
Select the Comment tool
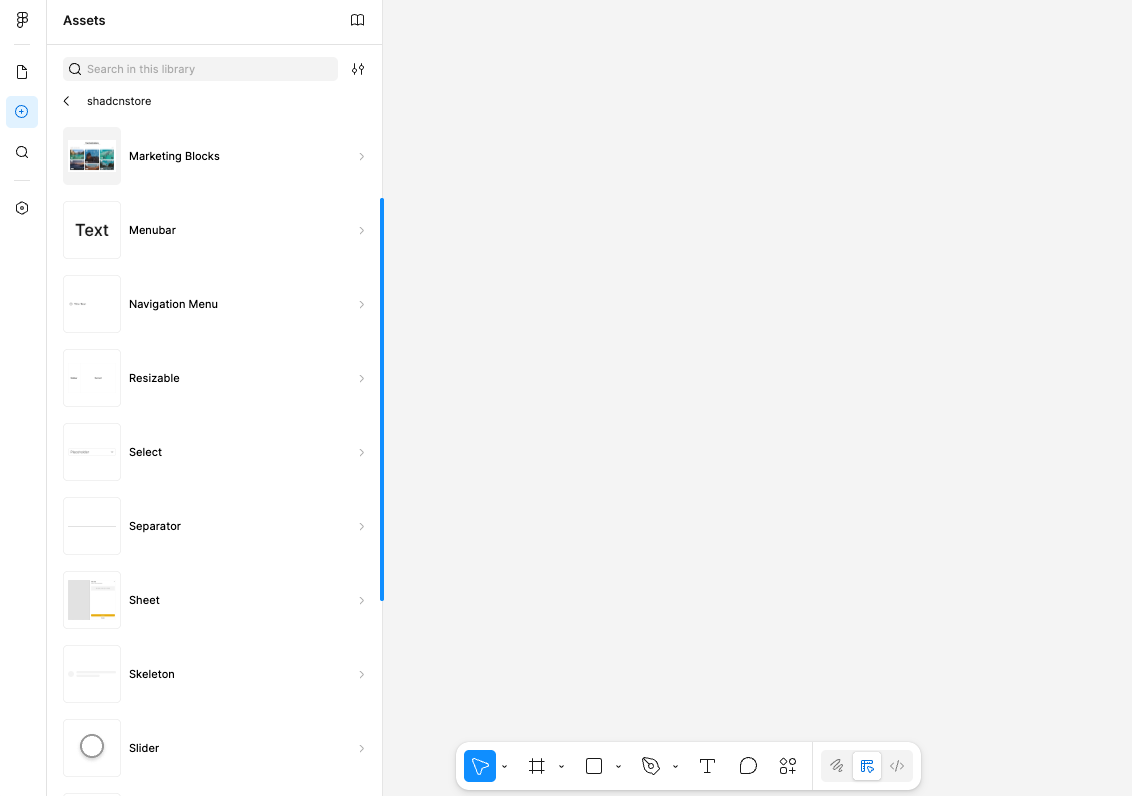[748, 766]
